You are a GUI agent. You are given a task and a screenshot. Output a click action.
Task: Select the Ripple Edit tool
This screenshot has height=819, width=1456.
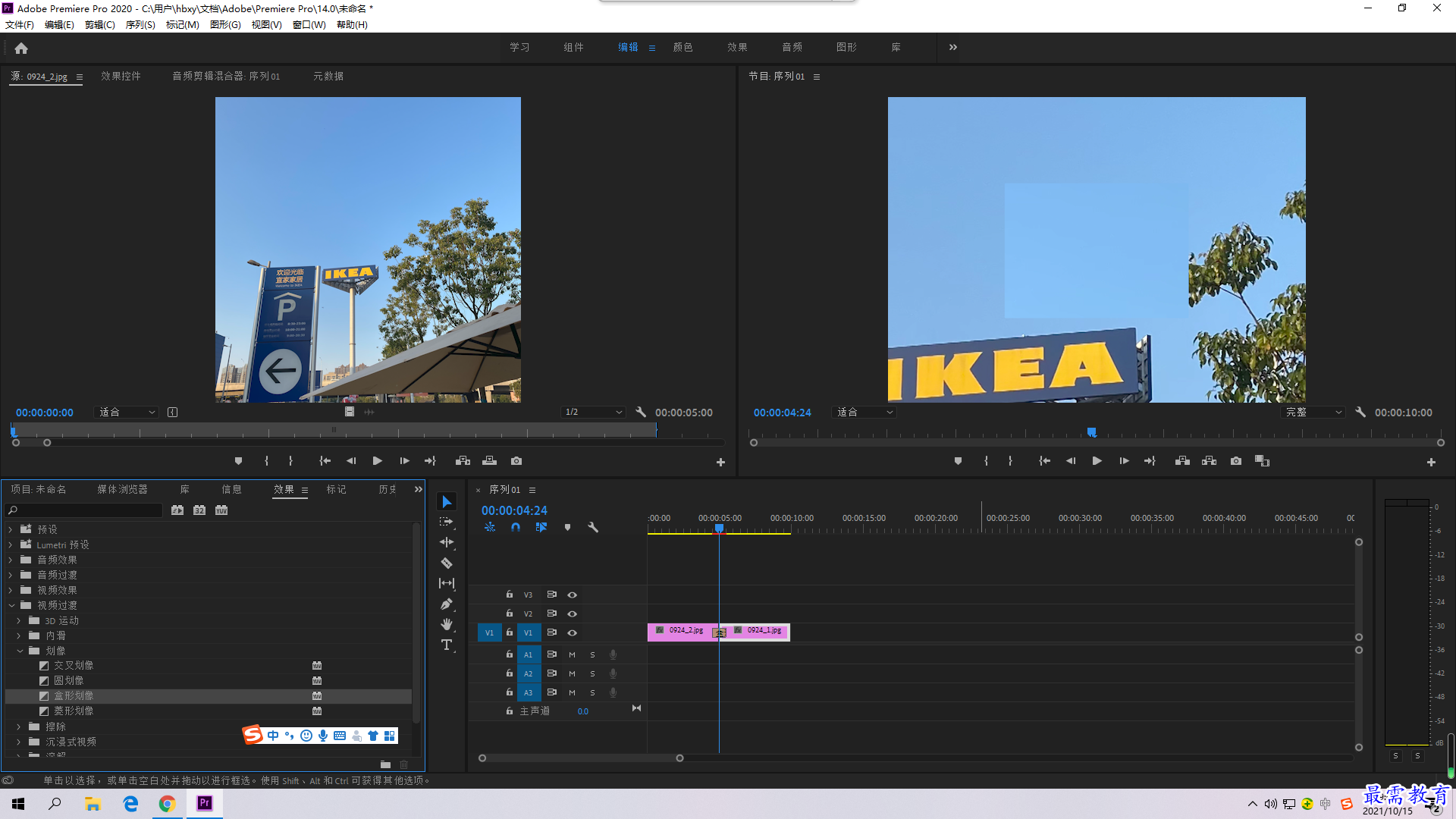(447, 542)
